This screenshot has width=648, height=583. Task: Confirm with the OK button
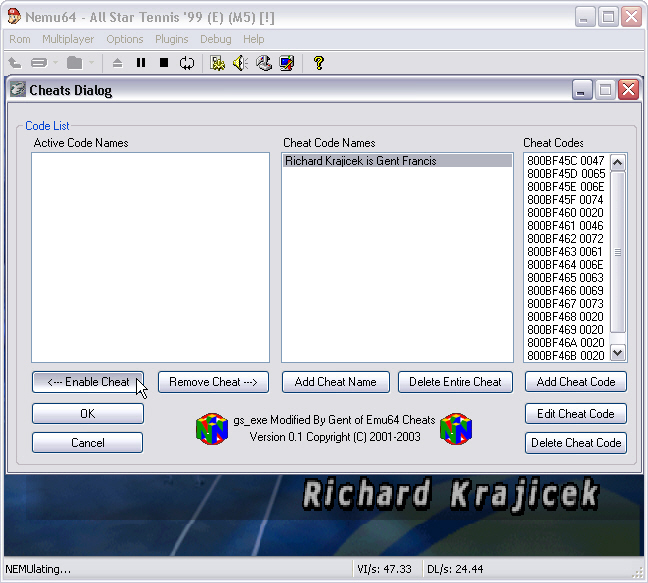(x=88, y=414)
